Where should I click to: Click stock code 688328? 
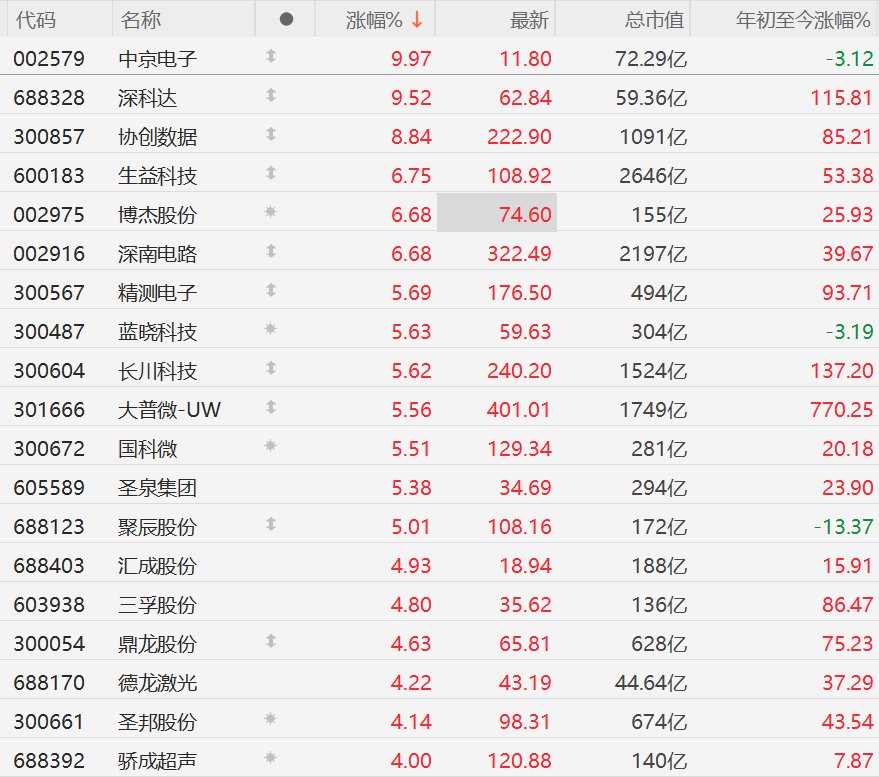coord(49,98)
